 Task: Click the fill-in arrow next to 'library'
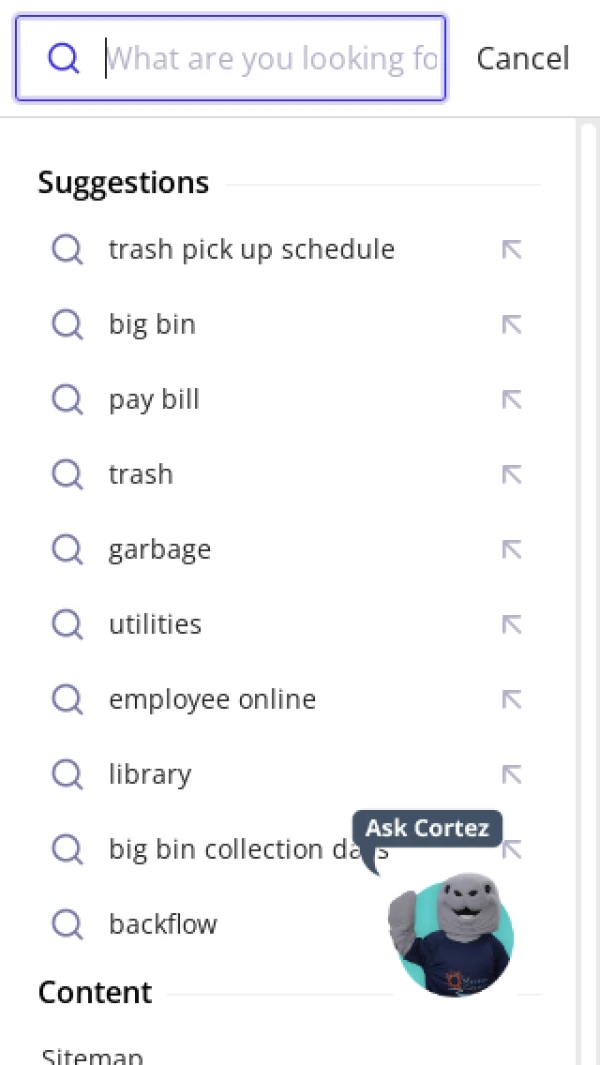512,775
